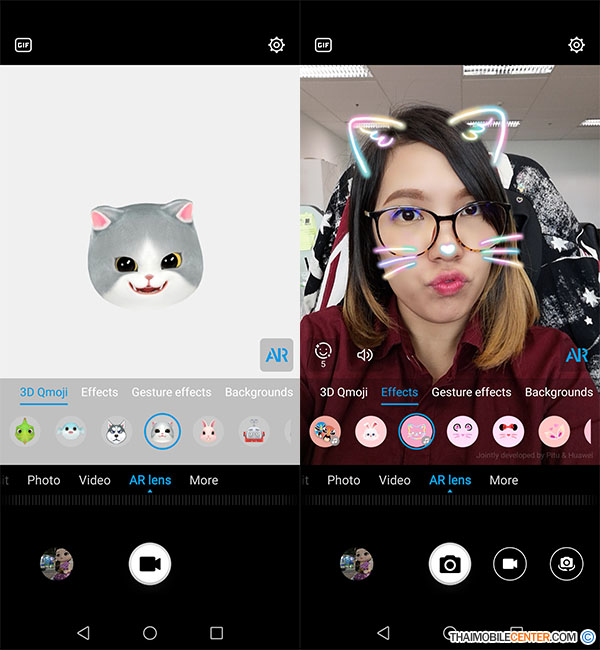Tap recent apps button on left screen
600x650 pixels.
[216, 633]
